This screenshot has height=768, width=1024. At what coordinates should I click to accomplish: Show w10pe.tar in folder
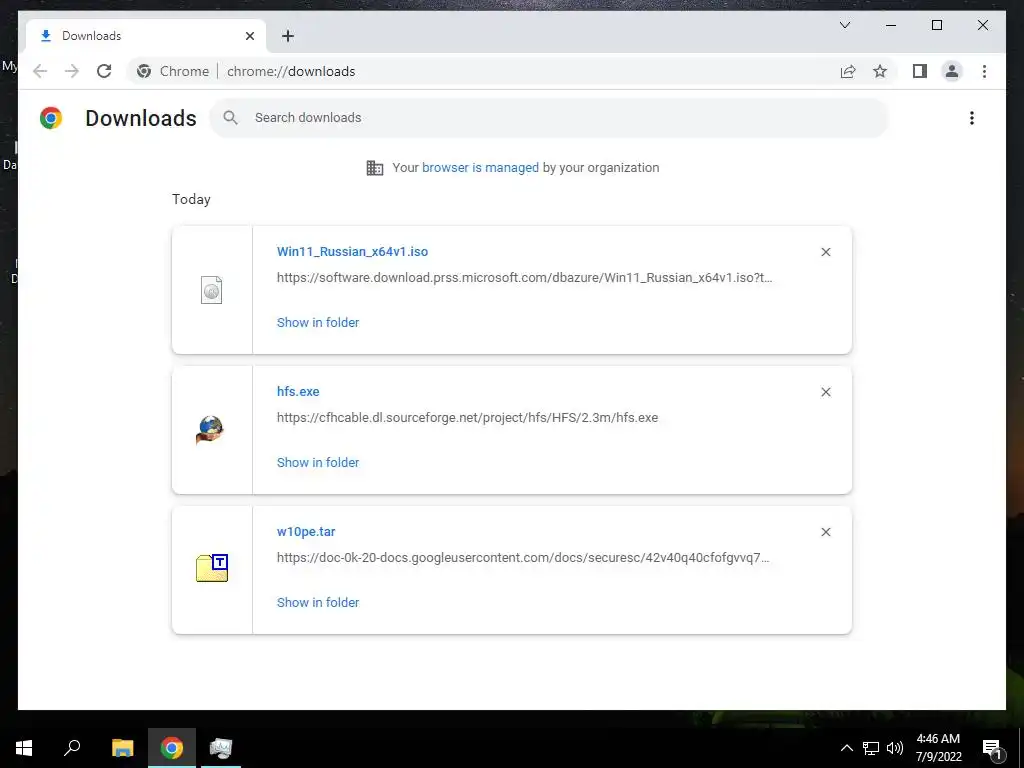pyautogui.click(x=318, y=602)
